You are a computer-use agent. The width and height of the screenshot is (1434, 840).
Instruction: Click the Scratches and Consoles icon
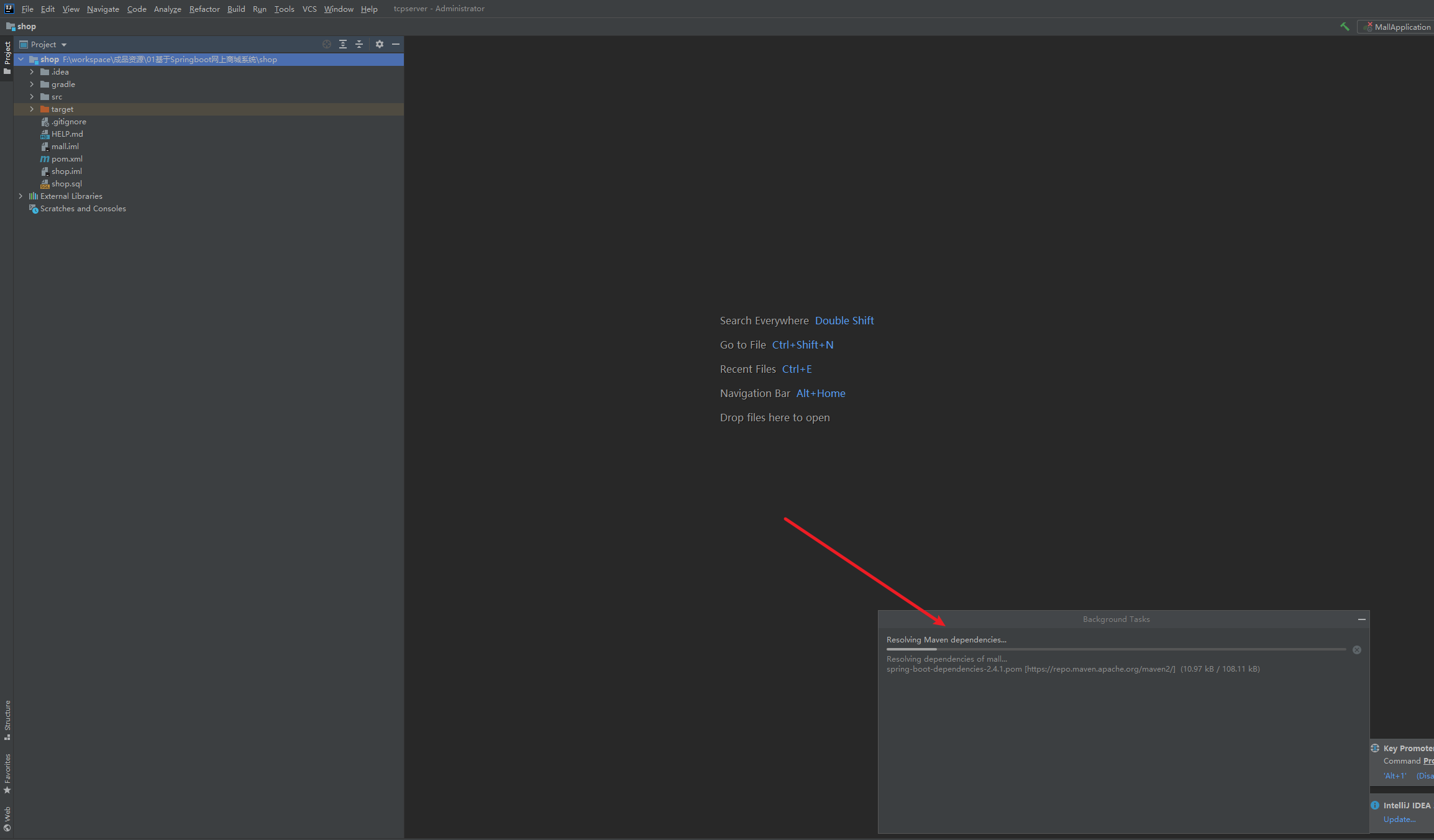(34, 209)
